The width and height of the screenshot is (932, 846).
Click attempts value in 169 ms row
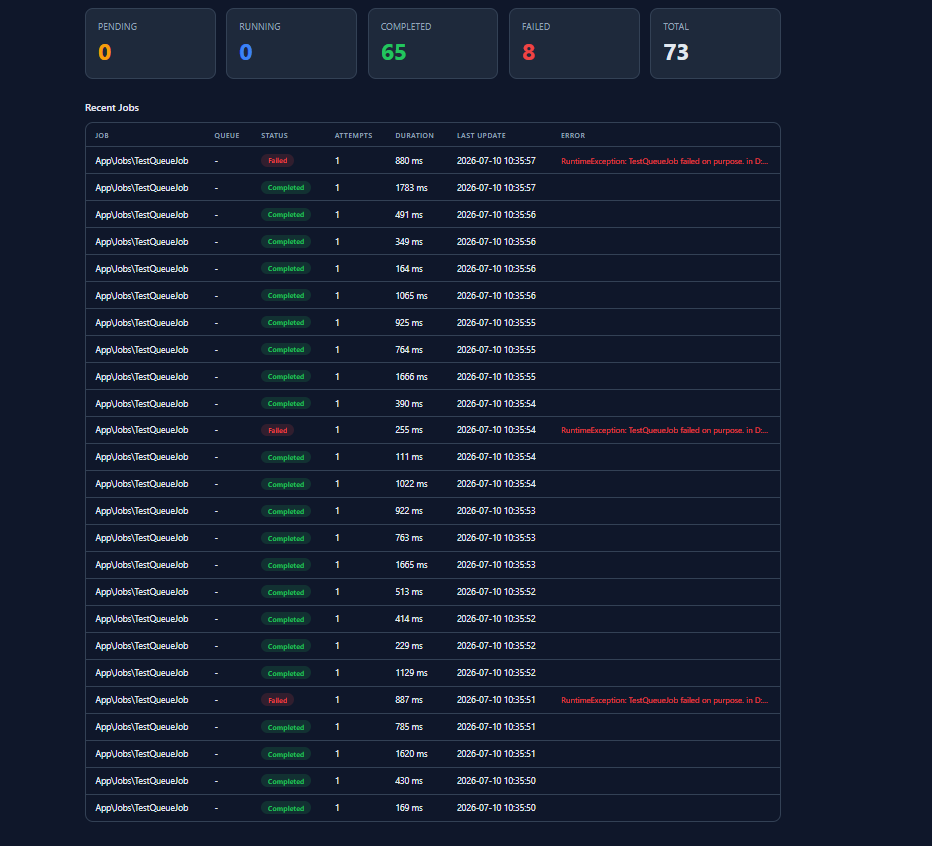337,808
